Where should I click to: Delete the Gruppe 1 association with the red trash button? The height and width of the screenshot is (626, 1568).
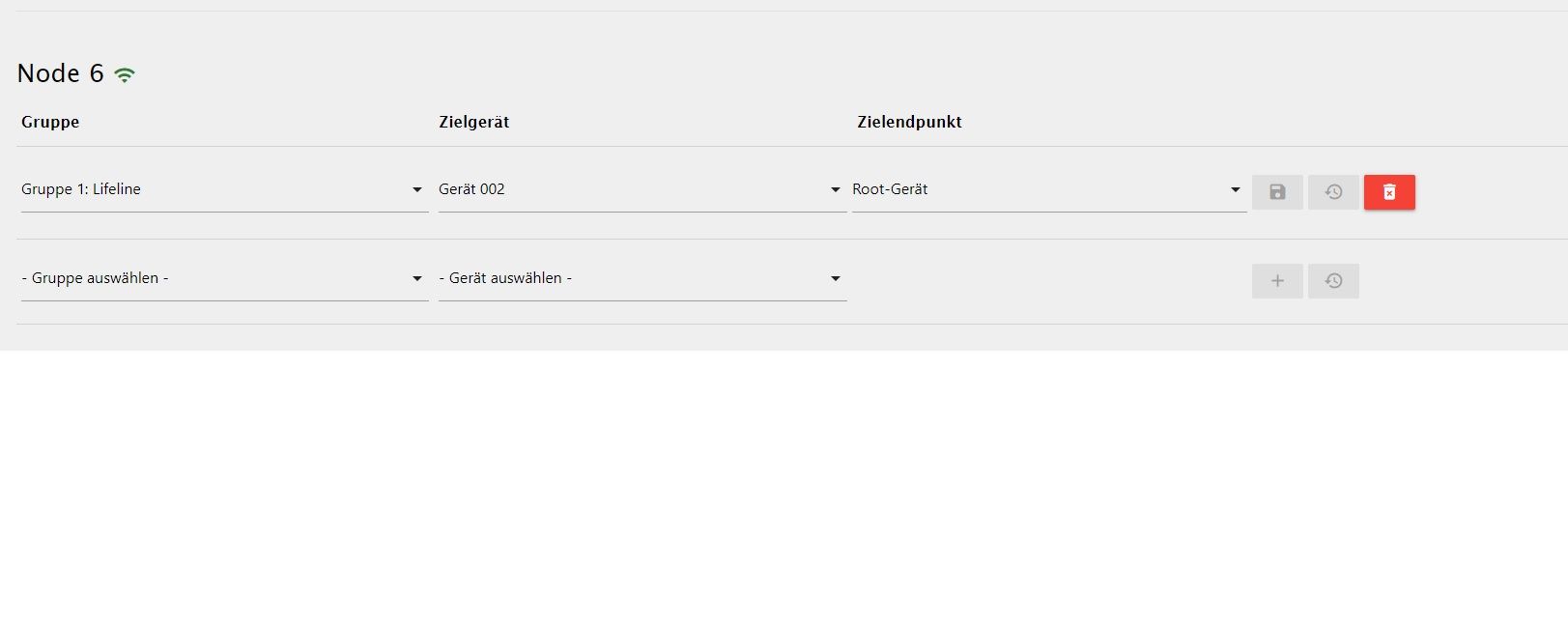tap(1389, 192)
